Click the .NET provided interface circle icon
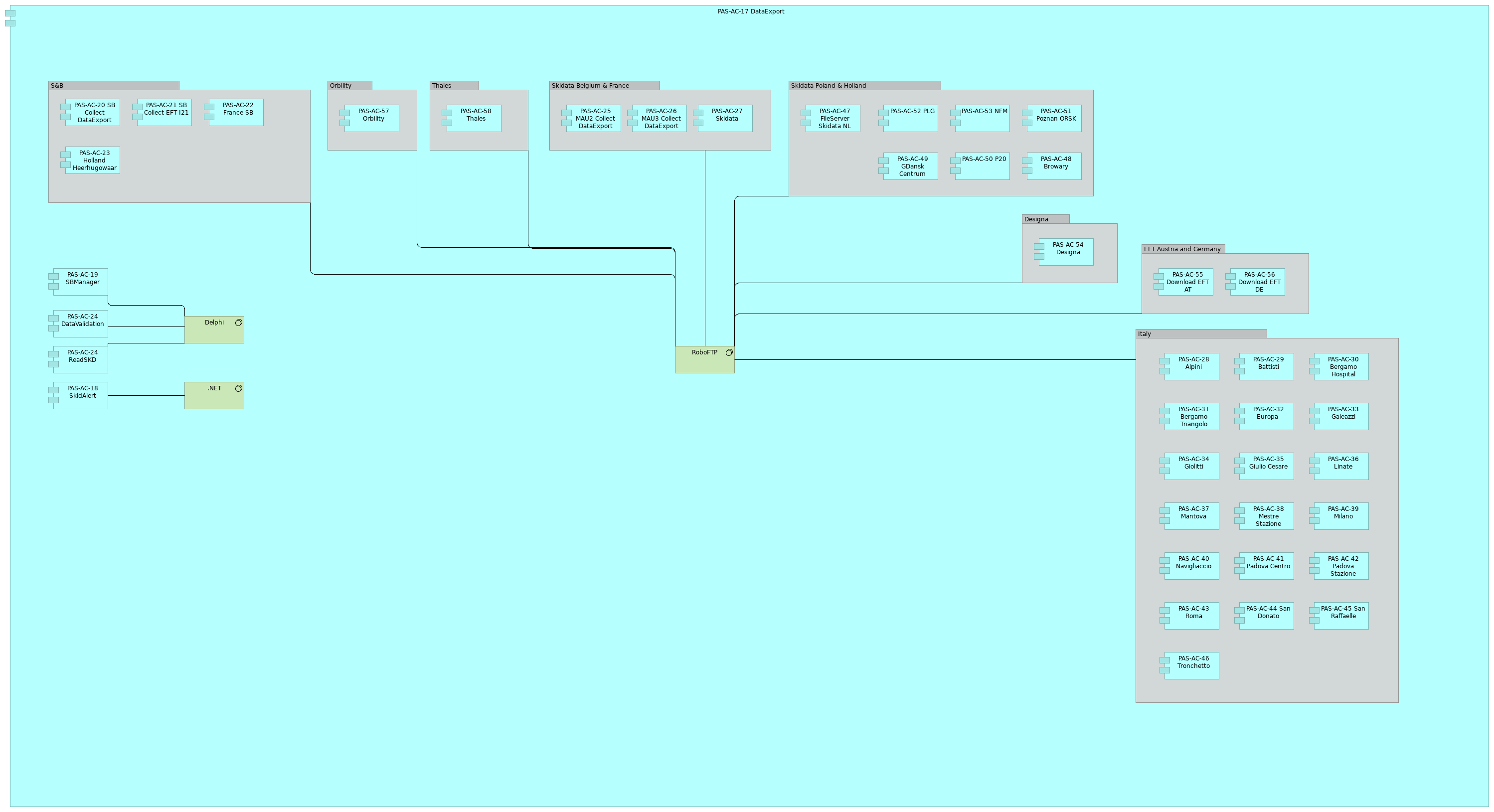1494x812 pixels. (x=238, y=388)
